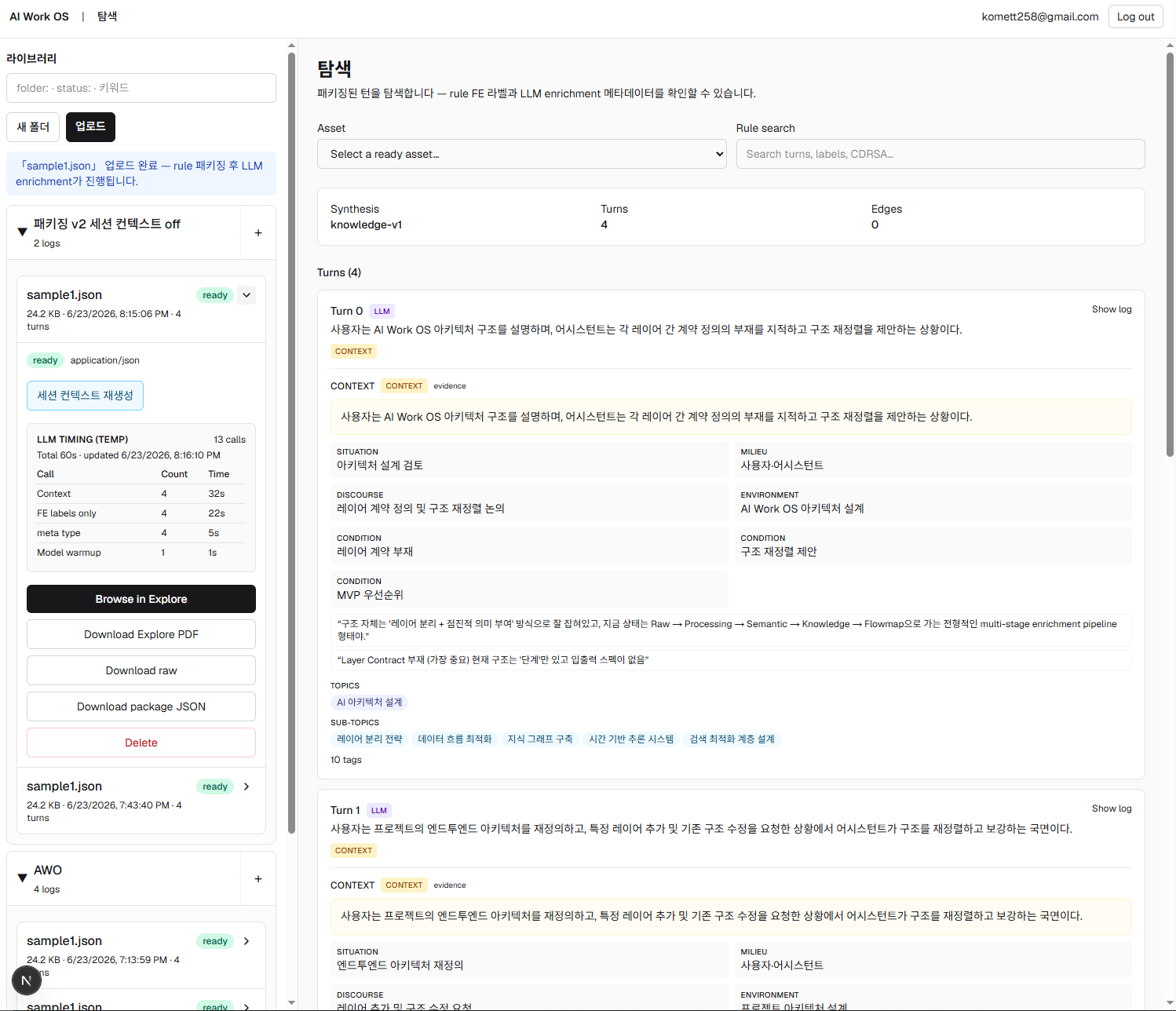Select the 지식 그래프 구축 sub-topic tag
Viewport: 1176px width, 1011px height.
pyautogui.click(x=540, y=739)
